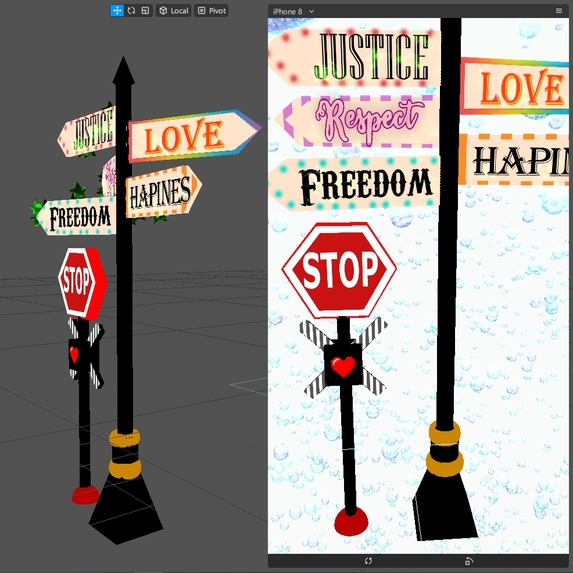573x573 pixels.
Task: Toggle Local coordinate space
Action: click(174, 11)
